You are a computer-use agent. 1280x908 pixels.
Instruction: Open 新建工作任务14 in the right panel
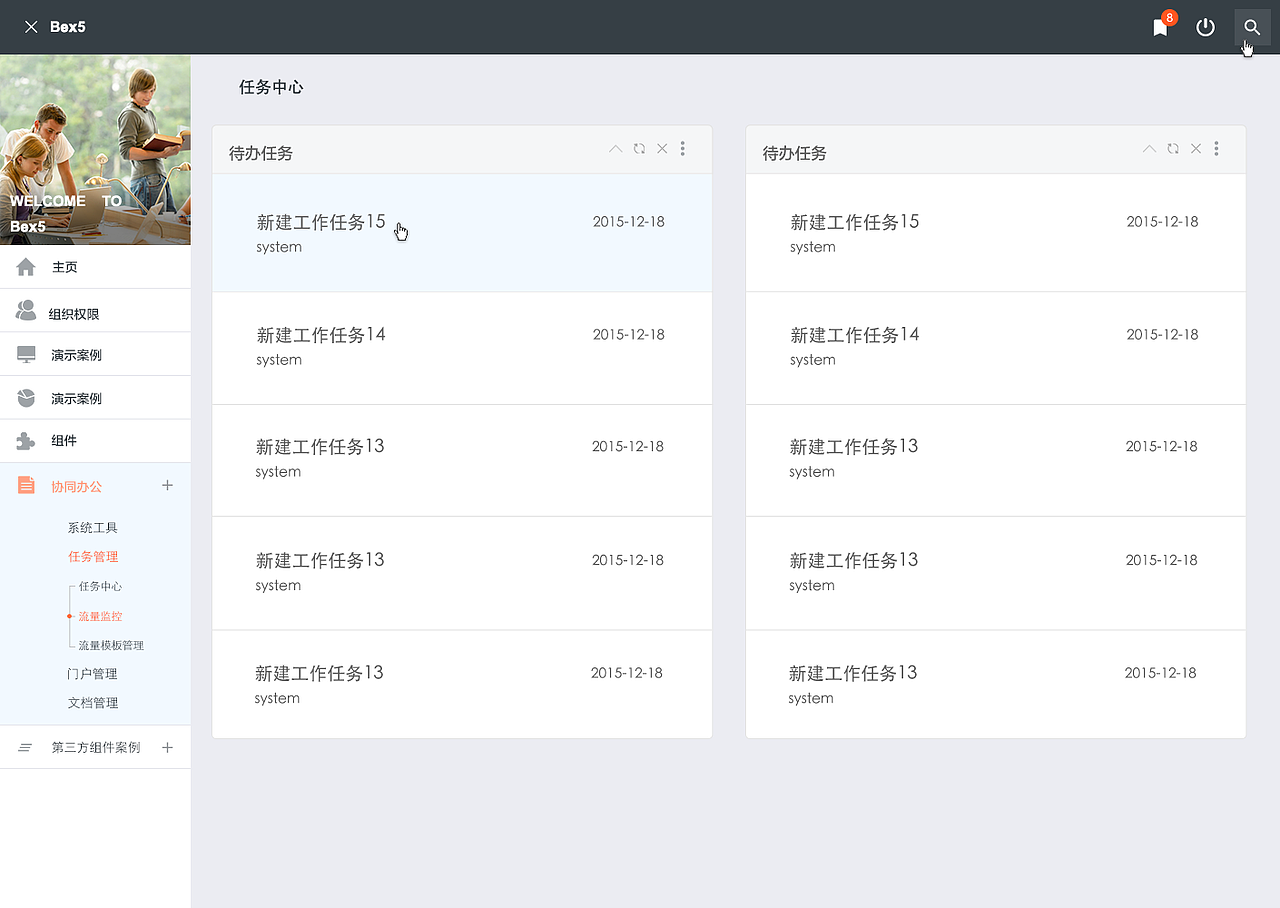click(855, 335)
